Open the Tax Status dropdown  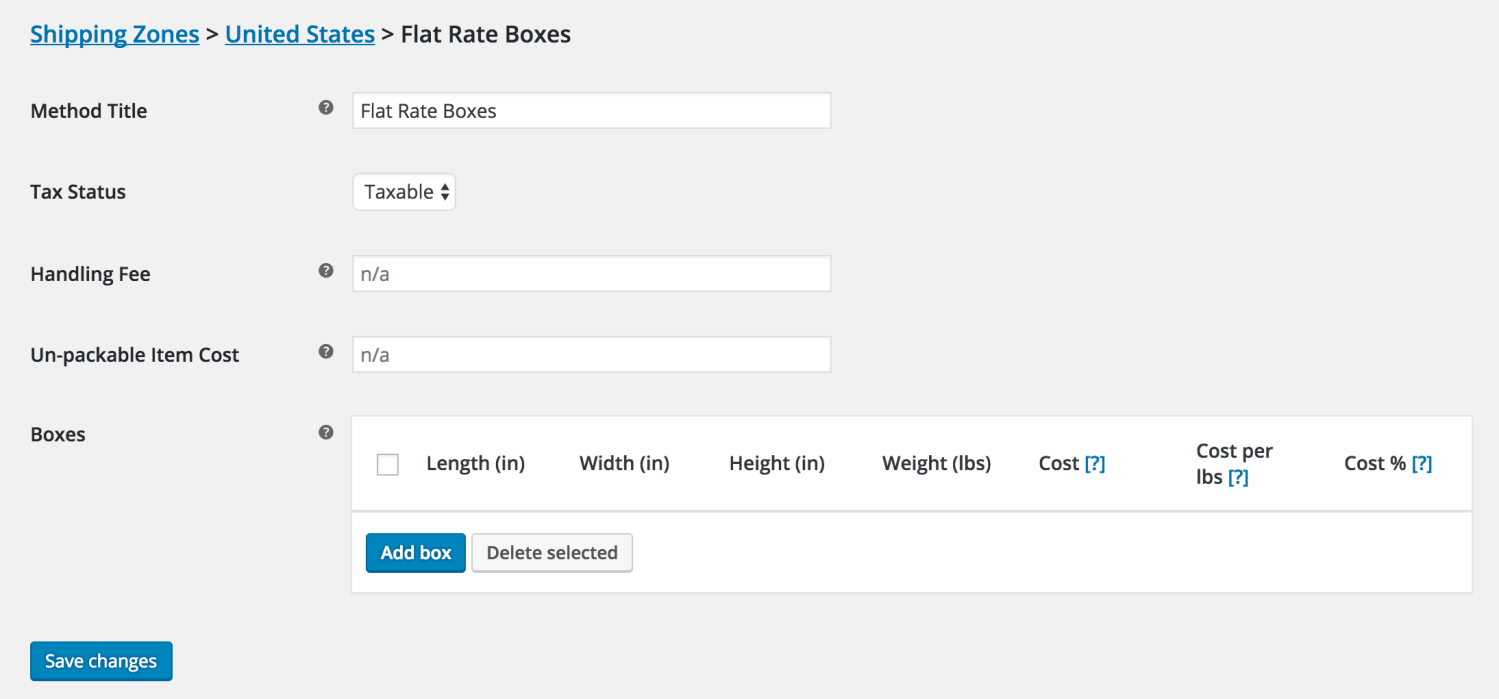point(404,191)
